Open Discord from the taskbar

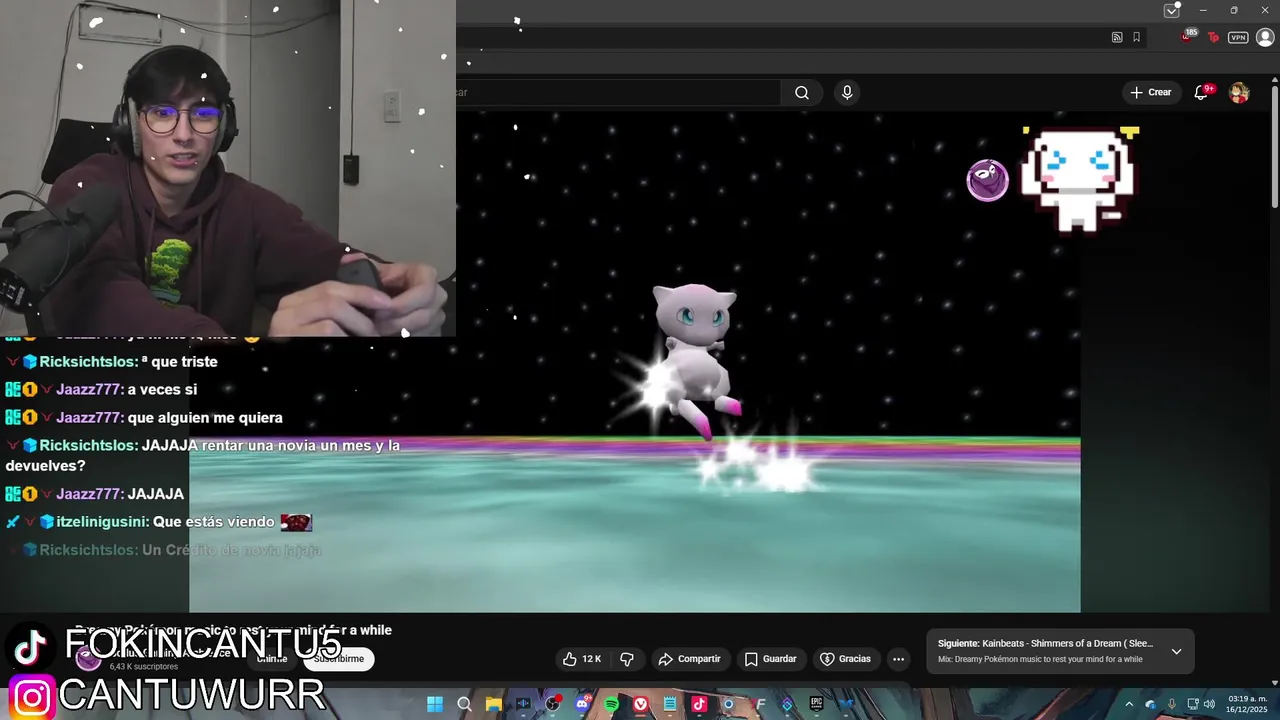(x=582, y=704)
